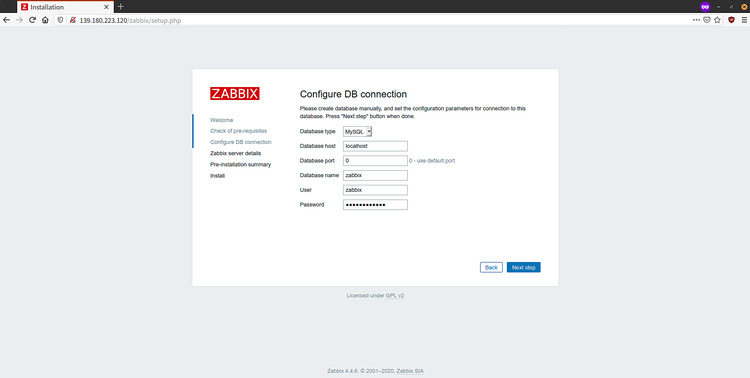Go to browser Home icon

pos(45,20)
